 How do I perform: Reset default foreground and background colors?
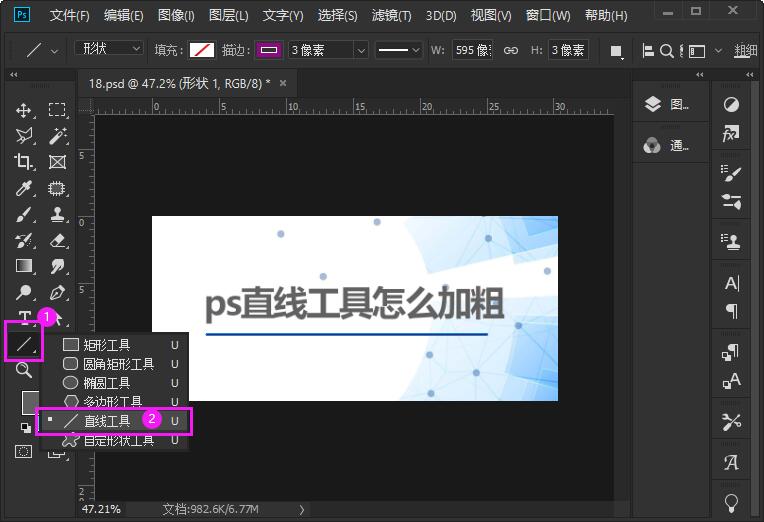[x=26, y=427]
